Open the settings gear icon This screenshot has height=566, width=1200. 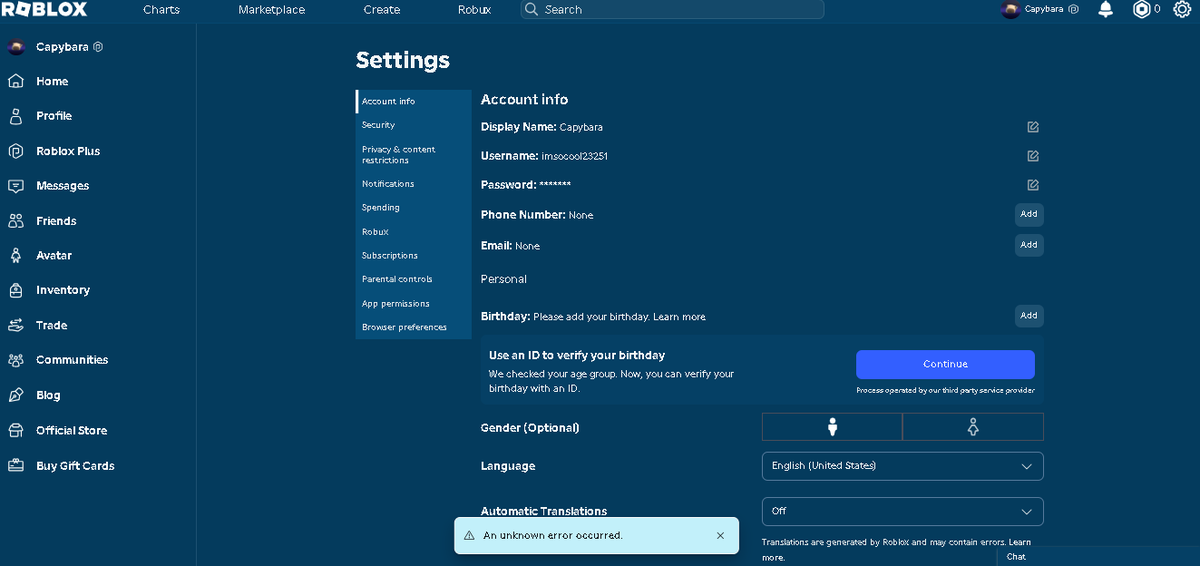point(1182,9)
